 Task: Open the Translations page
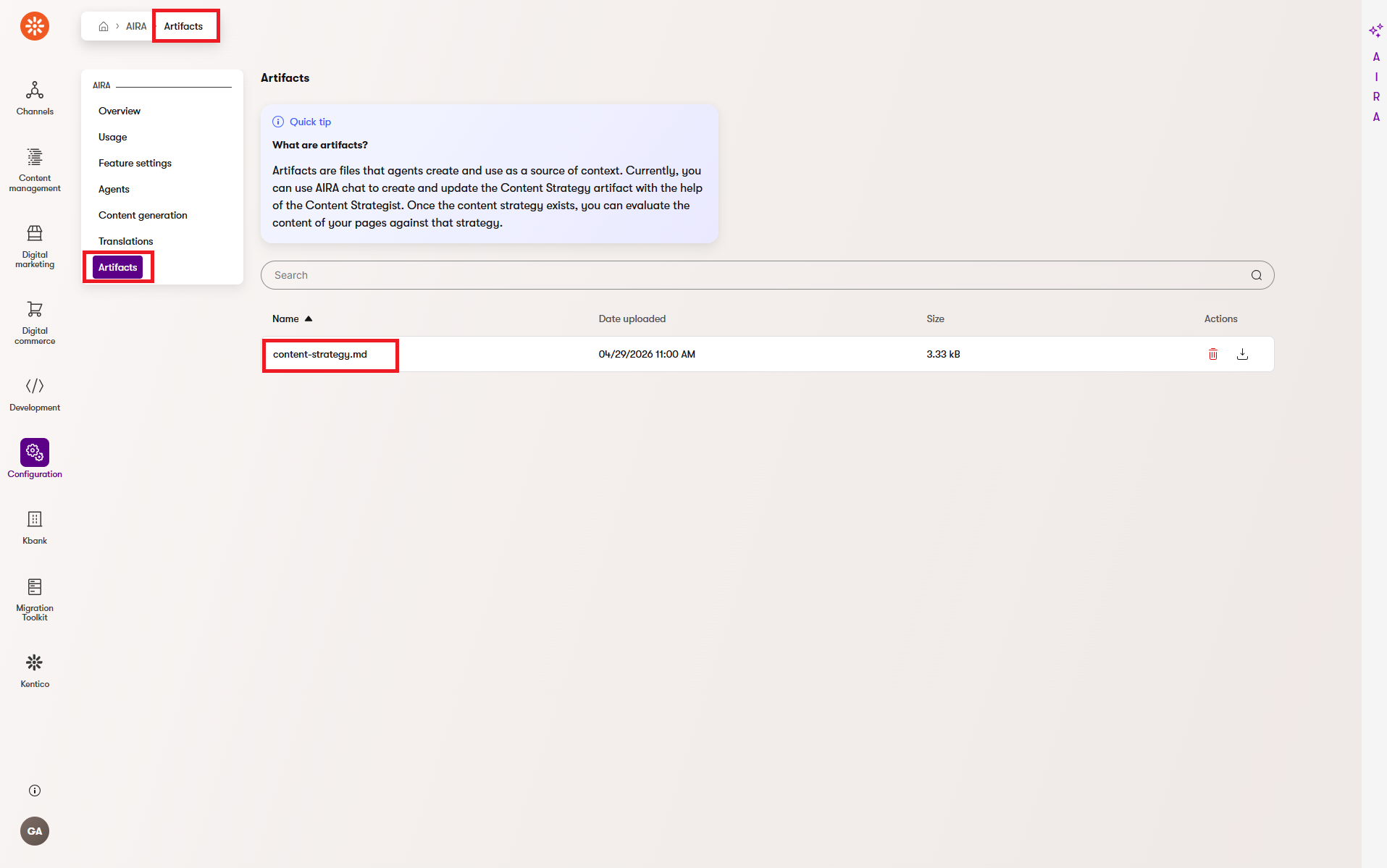(x=126, y=241)
